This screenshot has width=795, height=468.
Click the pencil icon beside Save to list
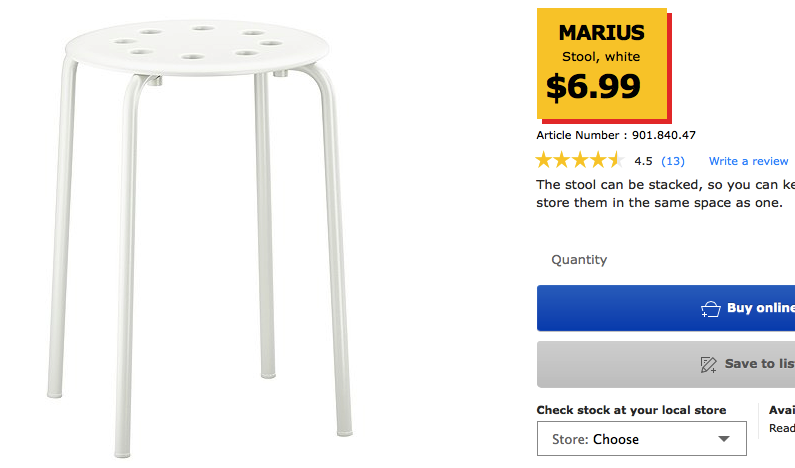pyautogui.click(x=709, y=364)
